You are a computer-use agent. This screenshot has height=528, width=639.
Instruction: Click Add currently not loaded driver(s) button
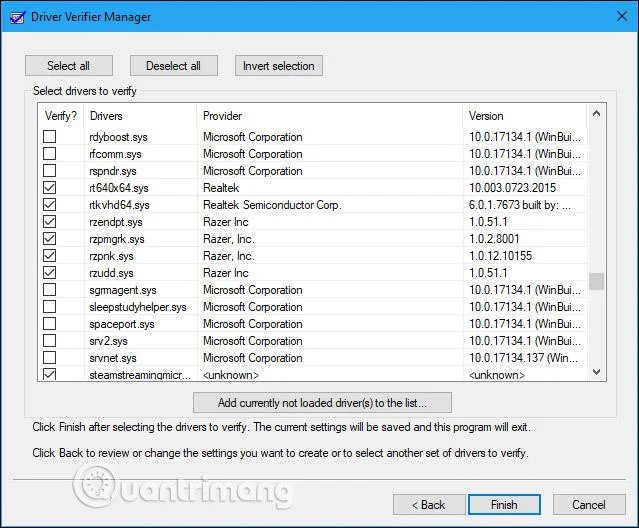(322, 403)
